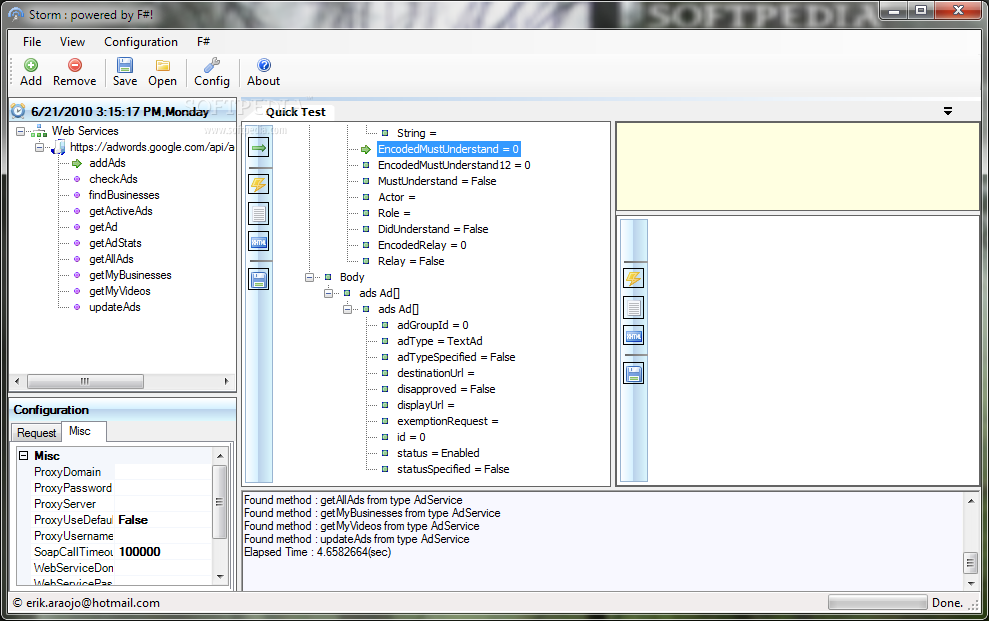989x621 pixels.
Task: Click the Add toolbar button
Action: click(30, 73)
